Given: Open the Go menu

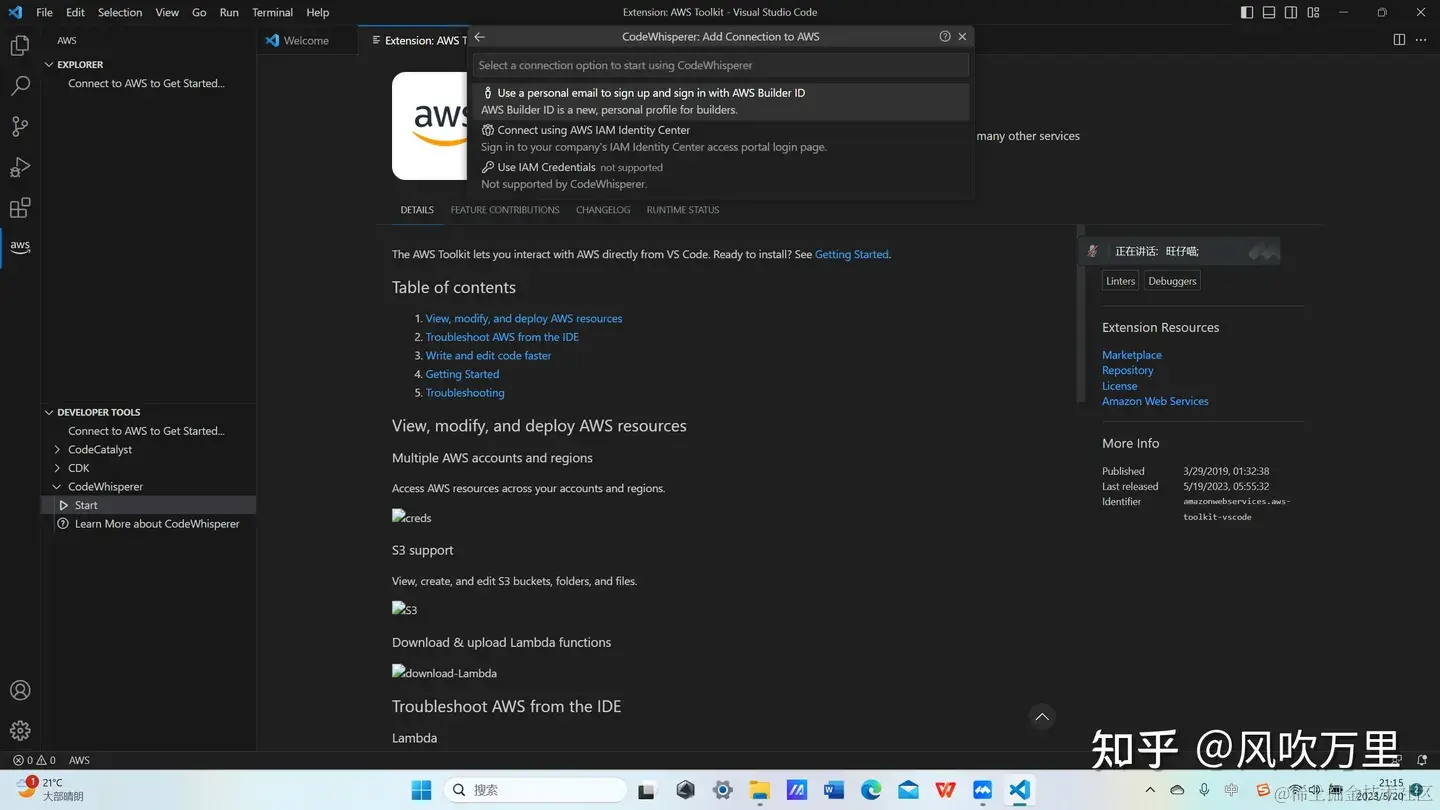Looking at the screenshot, I should [199, 12].
